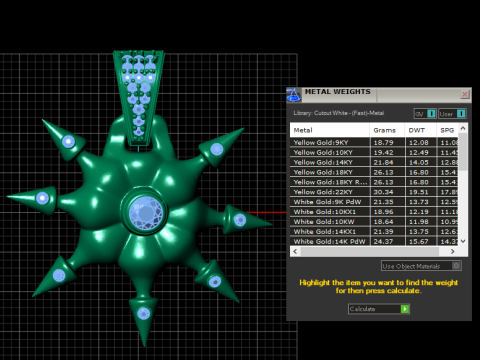This screenshot has width=480, height=360.
Task: Close the Metal Weights dialog
Action: click(465, 94)
